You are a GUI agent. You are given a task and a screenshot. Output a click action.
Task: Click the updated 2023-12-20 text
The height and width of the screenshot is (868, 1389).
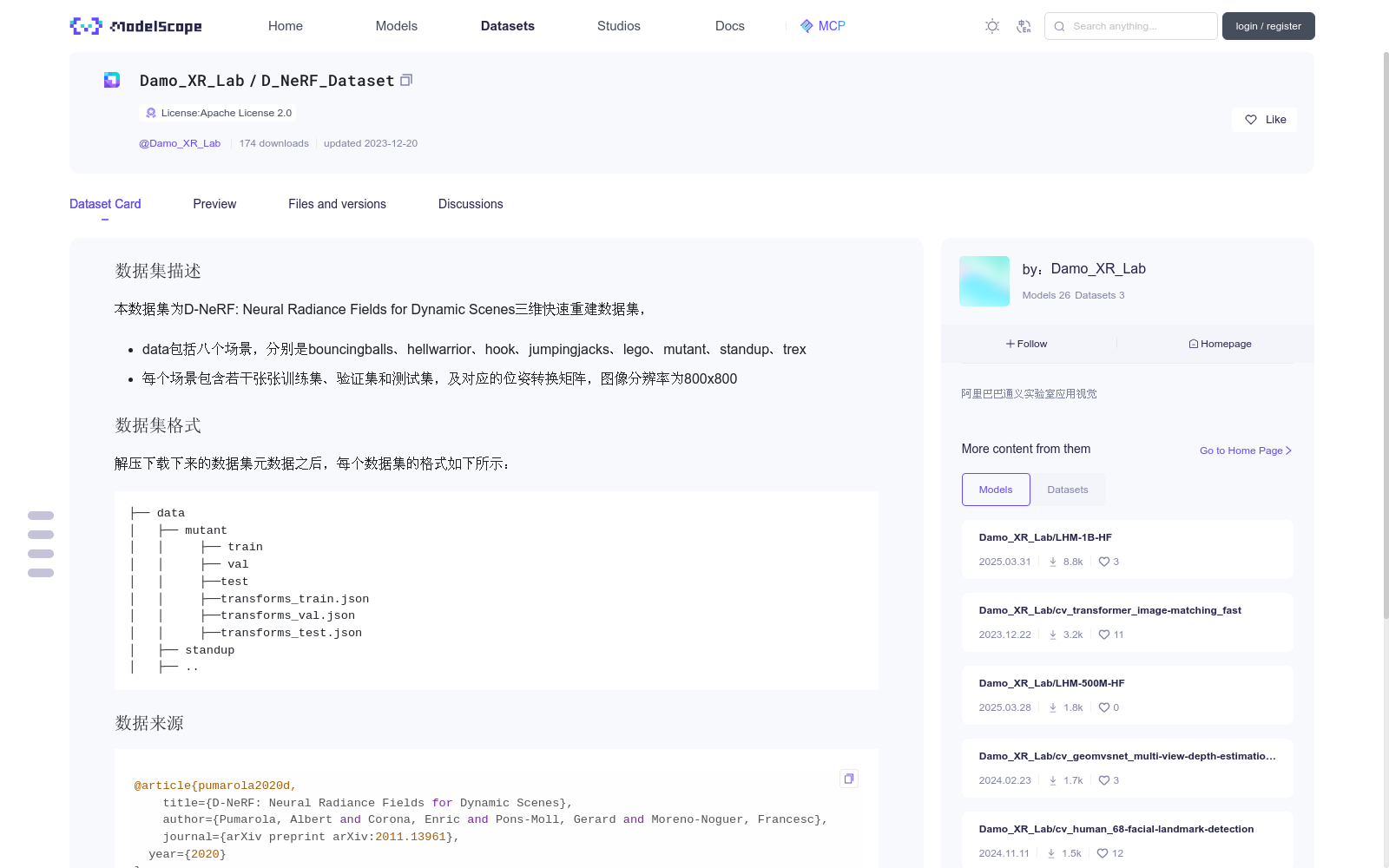371,143
